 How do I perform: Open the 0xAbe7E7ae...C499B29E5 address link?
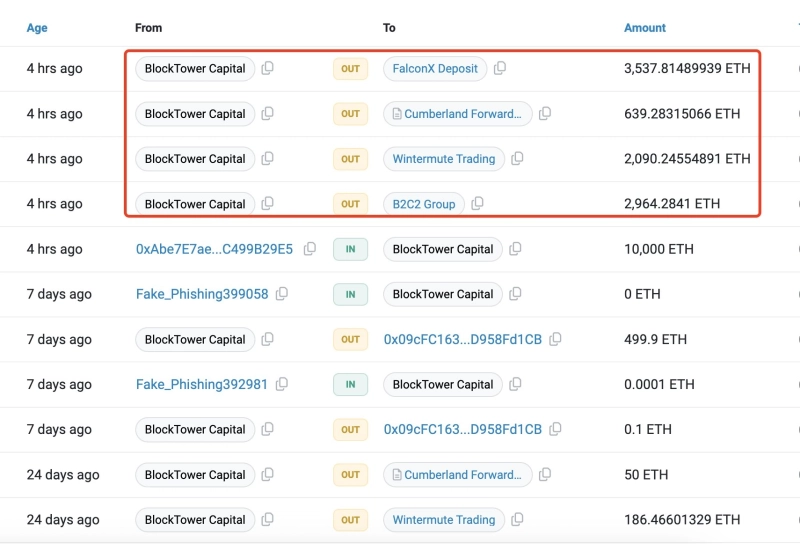(214, 249)
